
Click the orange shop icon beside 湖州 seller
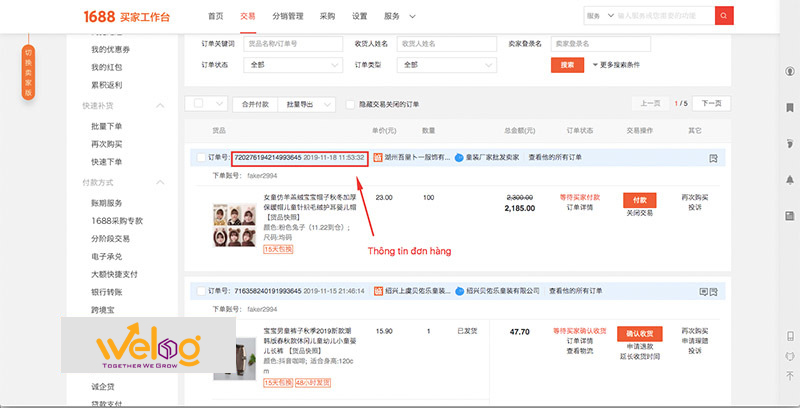pos(378,158)
